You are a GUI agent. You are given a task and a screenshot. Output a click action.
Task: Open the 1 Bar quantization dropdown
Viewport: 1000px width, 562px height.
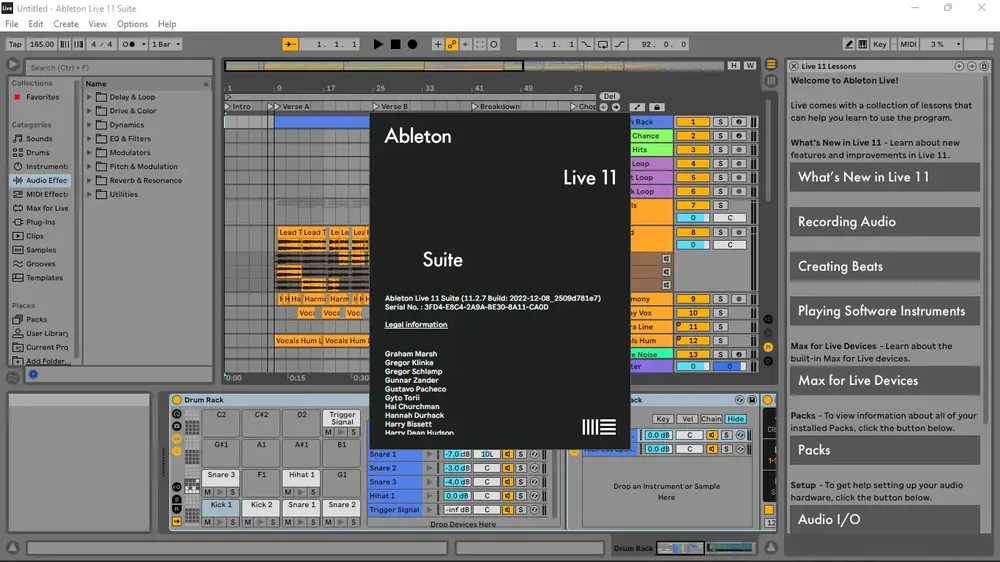(166, 44)
